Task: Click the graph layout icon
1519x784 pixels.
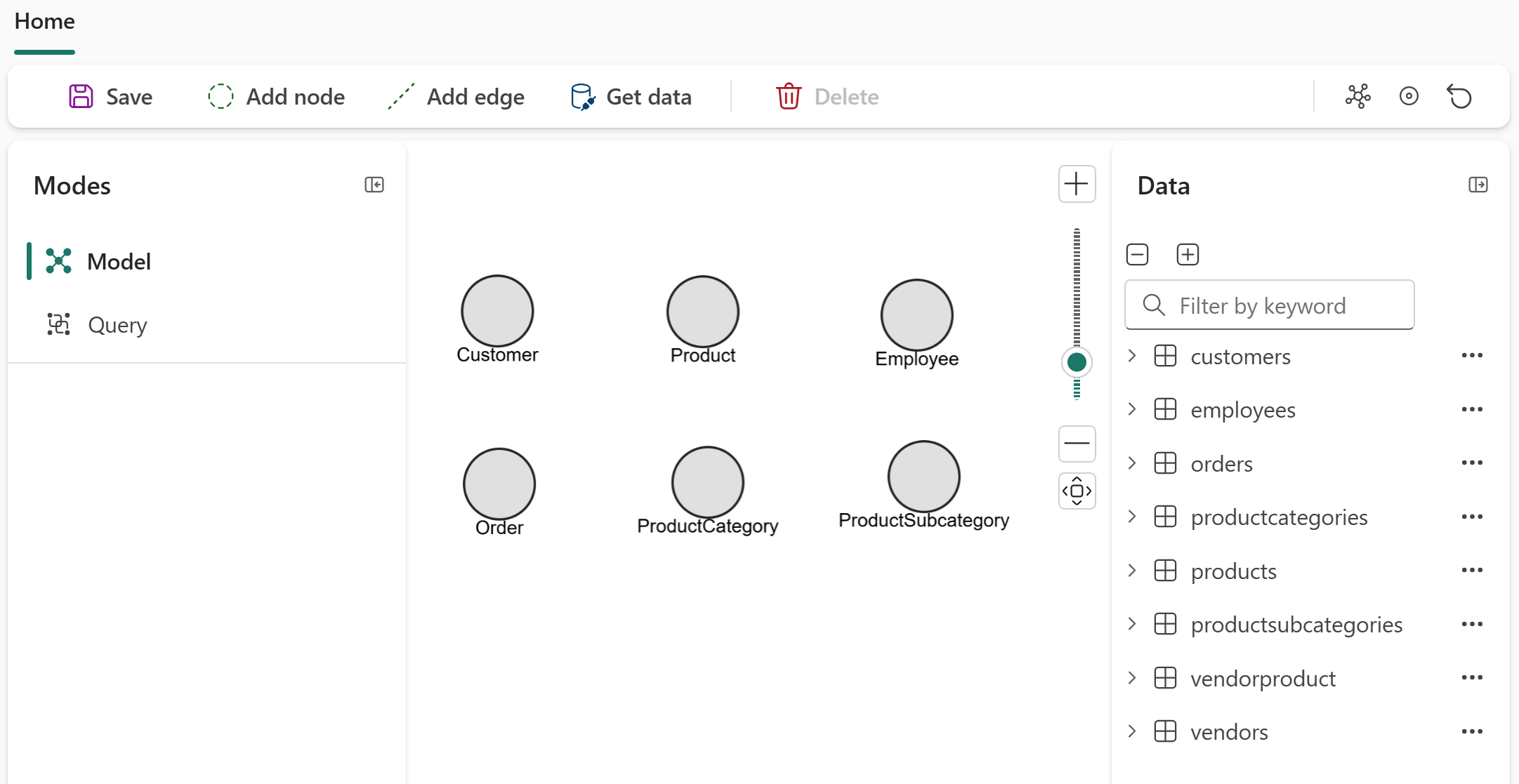Action: [1357, 96]
